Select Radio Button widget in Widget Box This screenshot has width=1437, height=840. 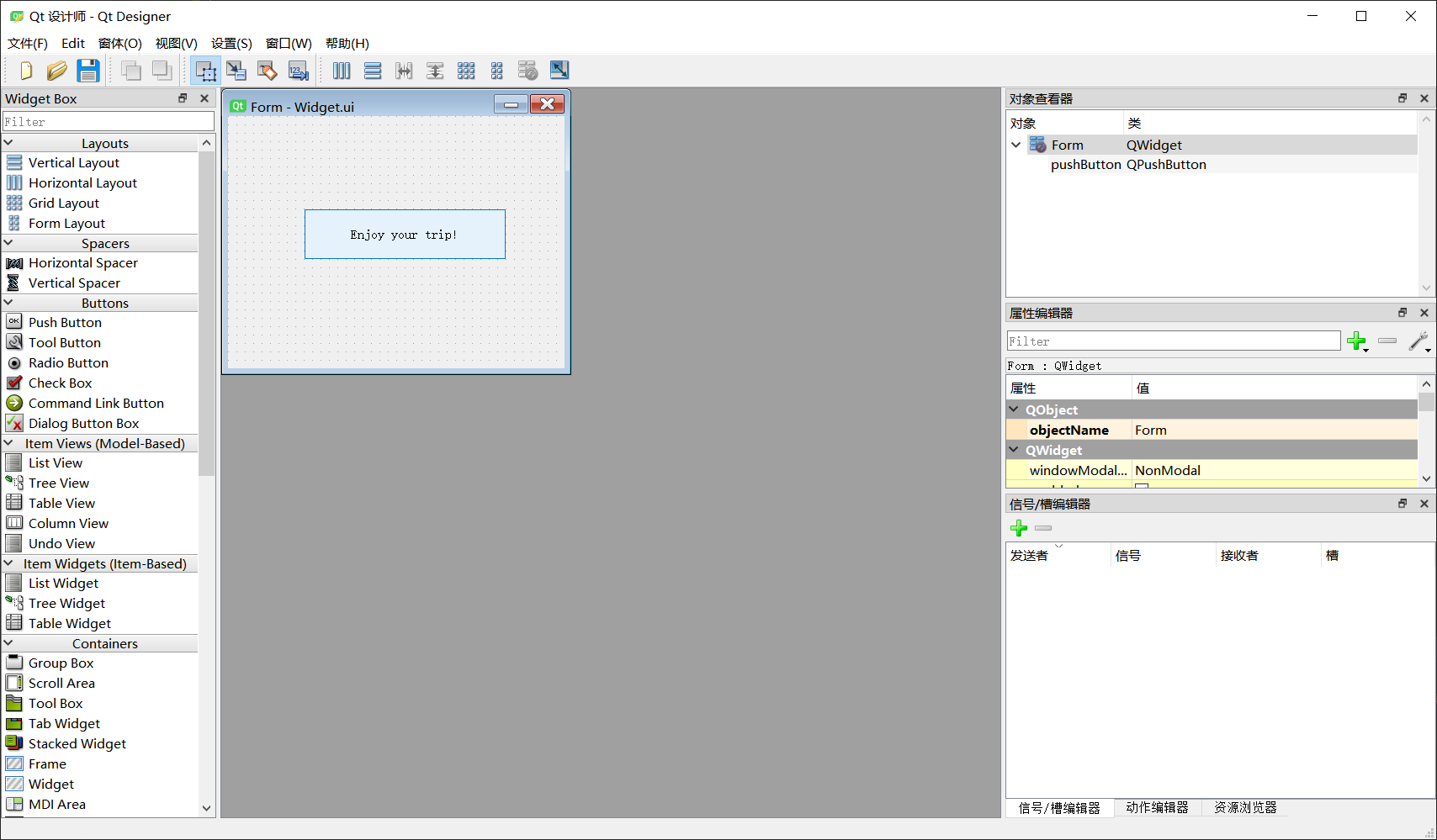pos(68,362)
